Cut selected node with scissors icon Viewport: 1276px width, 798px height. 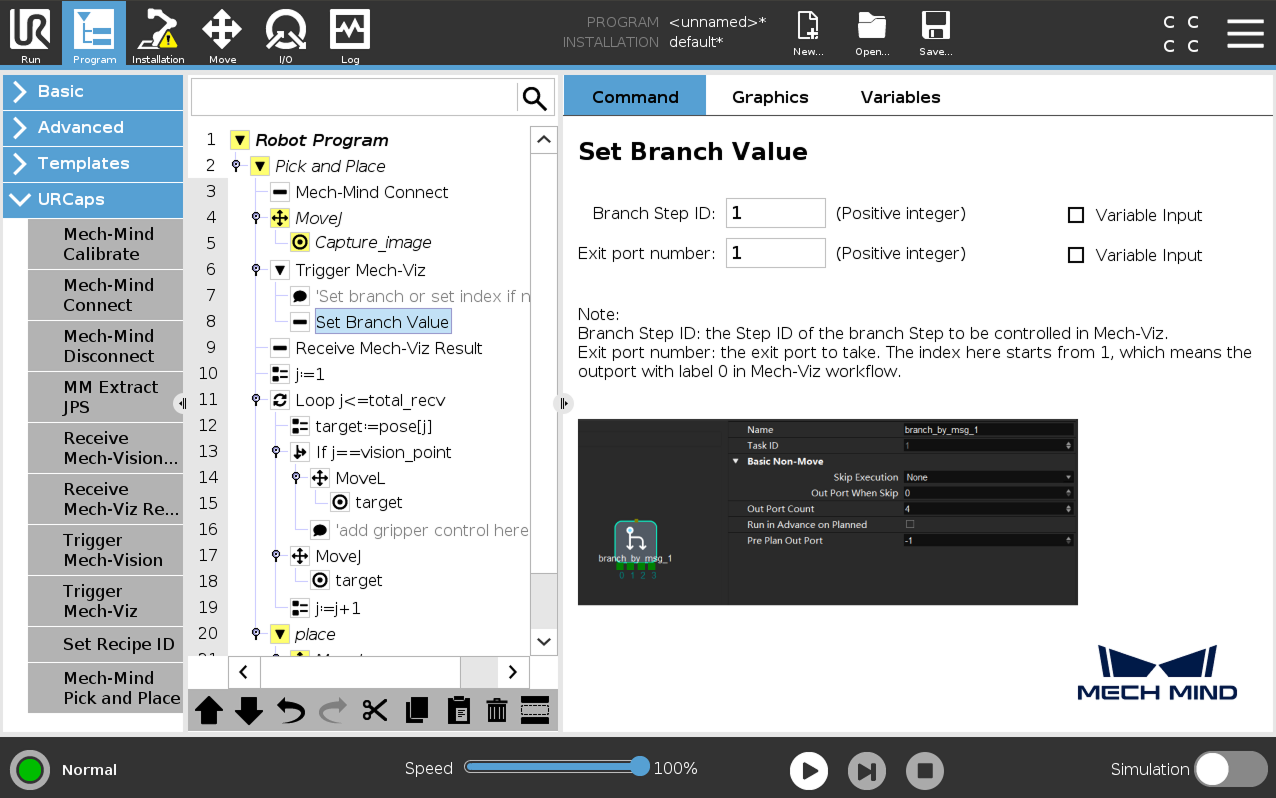point(375,711)
